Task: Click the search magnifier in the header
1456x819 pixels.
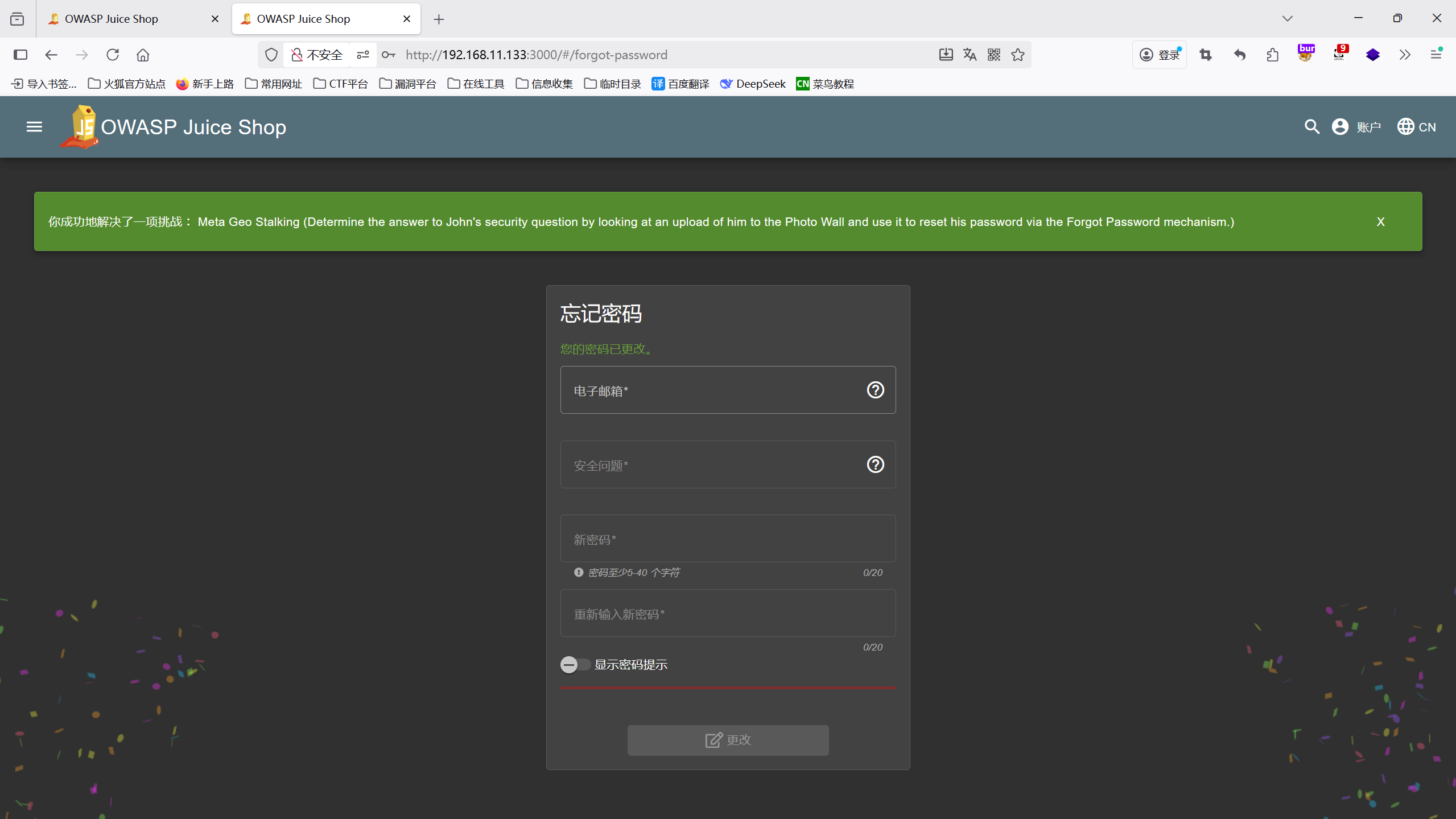Action: pos(1311,127)
